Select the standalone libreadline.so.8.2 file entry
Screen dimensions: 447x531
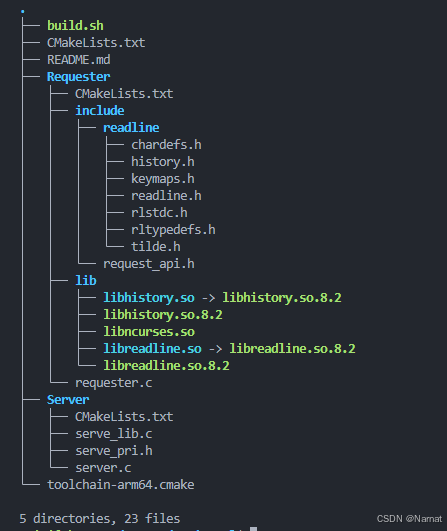pyautogui.click(x=166, y=366)
